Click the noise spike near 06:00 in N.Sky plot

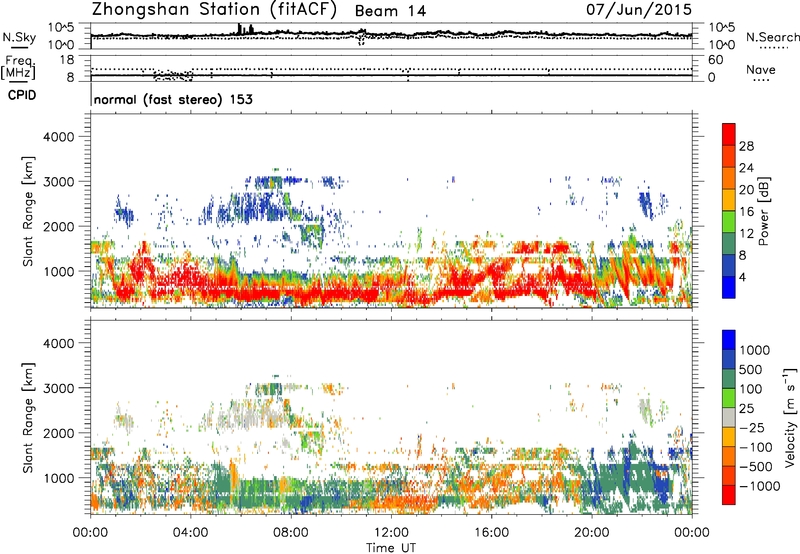click(245, 29)
